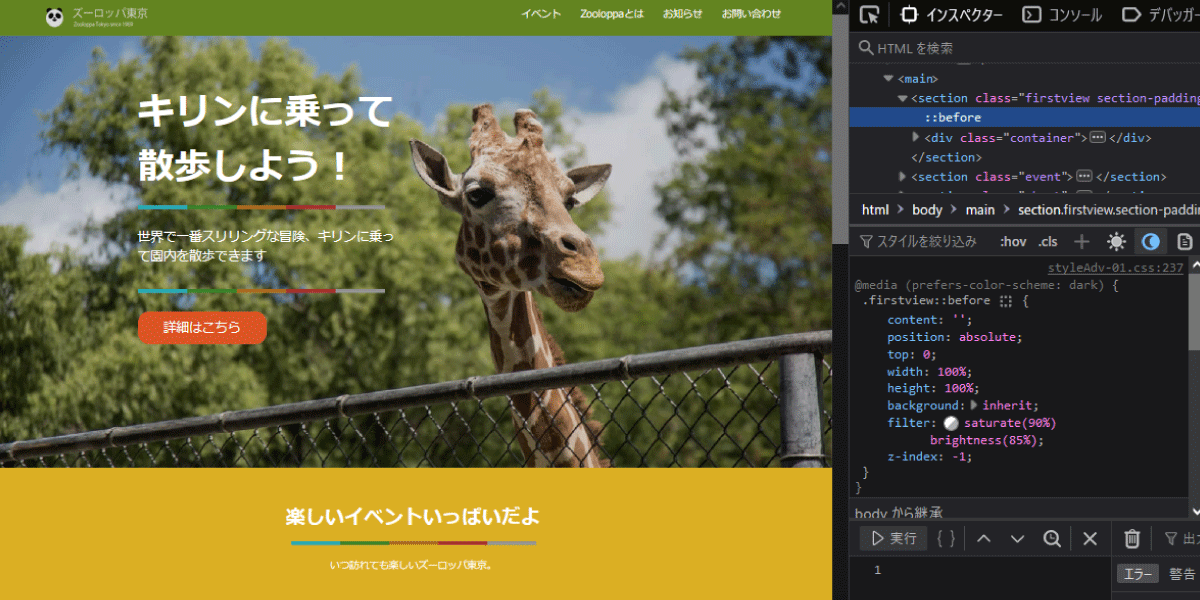The width and height of the screenshot is (1200, 600).
Task: Click the HTML を検索 search field
Action: 1025,48
